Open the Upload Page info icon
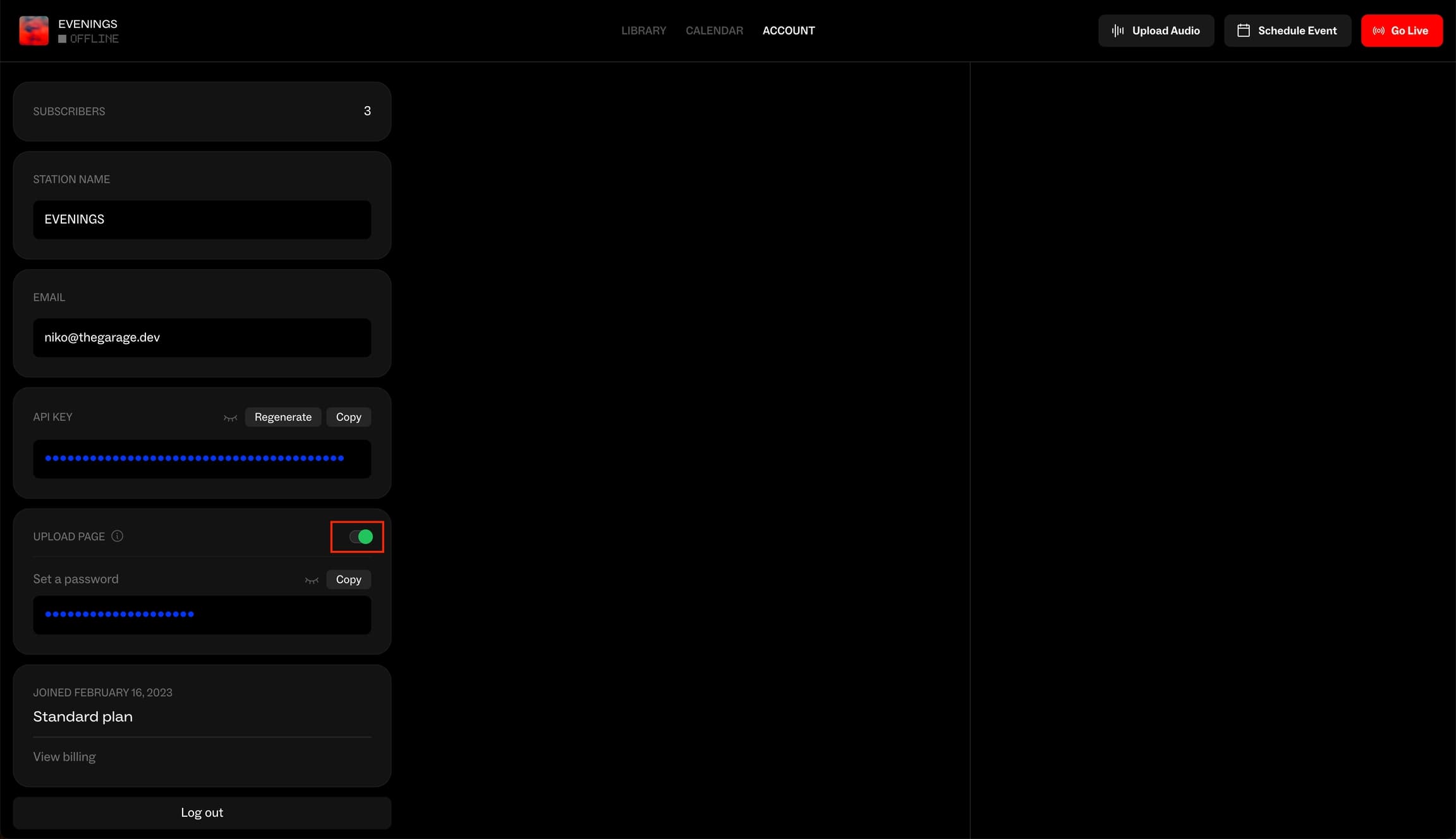This screenshot has width=1456, height=839. (117, 536)
